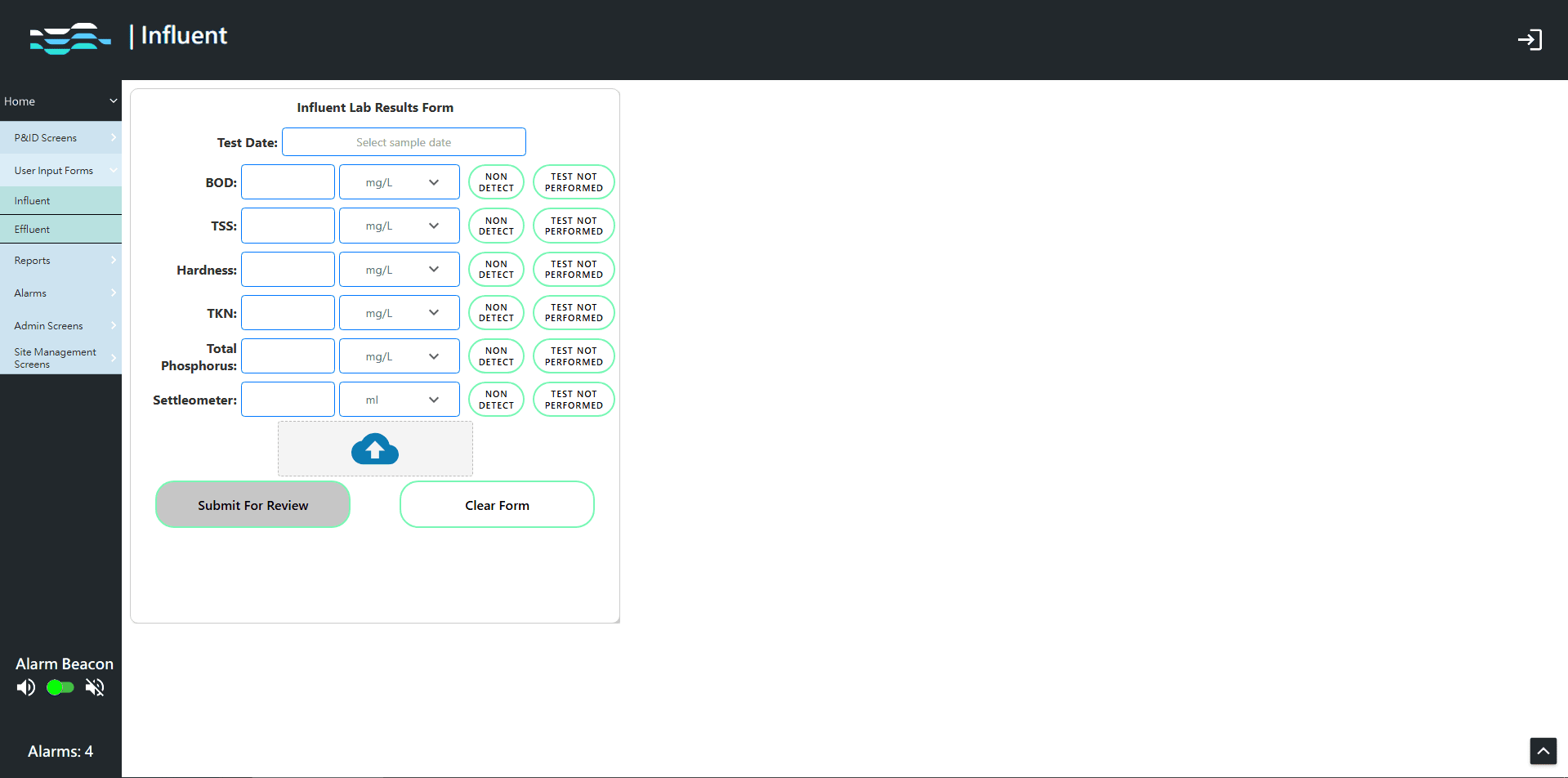Mark TKN as NON DETECT

click(496, 312)
